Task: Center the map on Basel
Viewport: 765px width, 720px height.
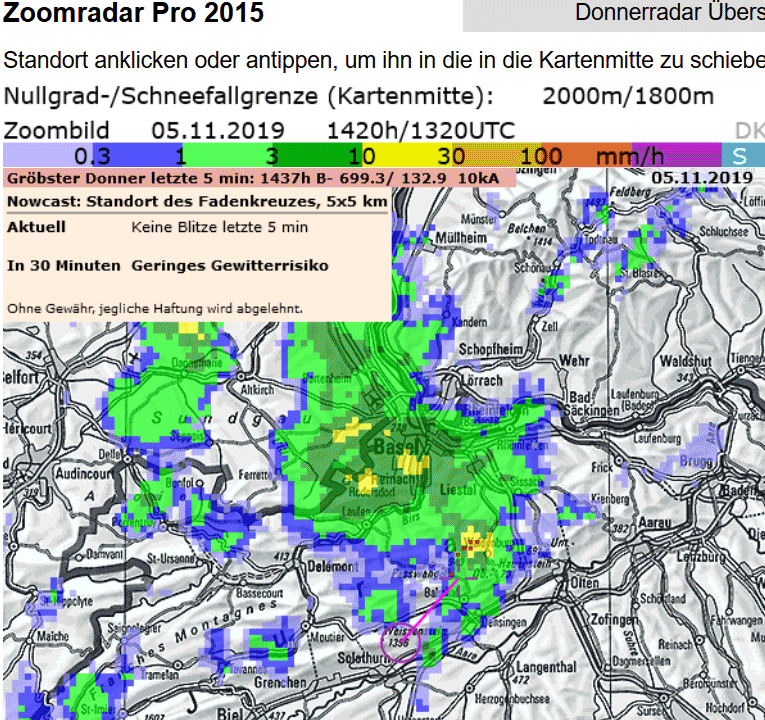Action: click(x=396, y=446)
